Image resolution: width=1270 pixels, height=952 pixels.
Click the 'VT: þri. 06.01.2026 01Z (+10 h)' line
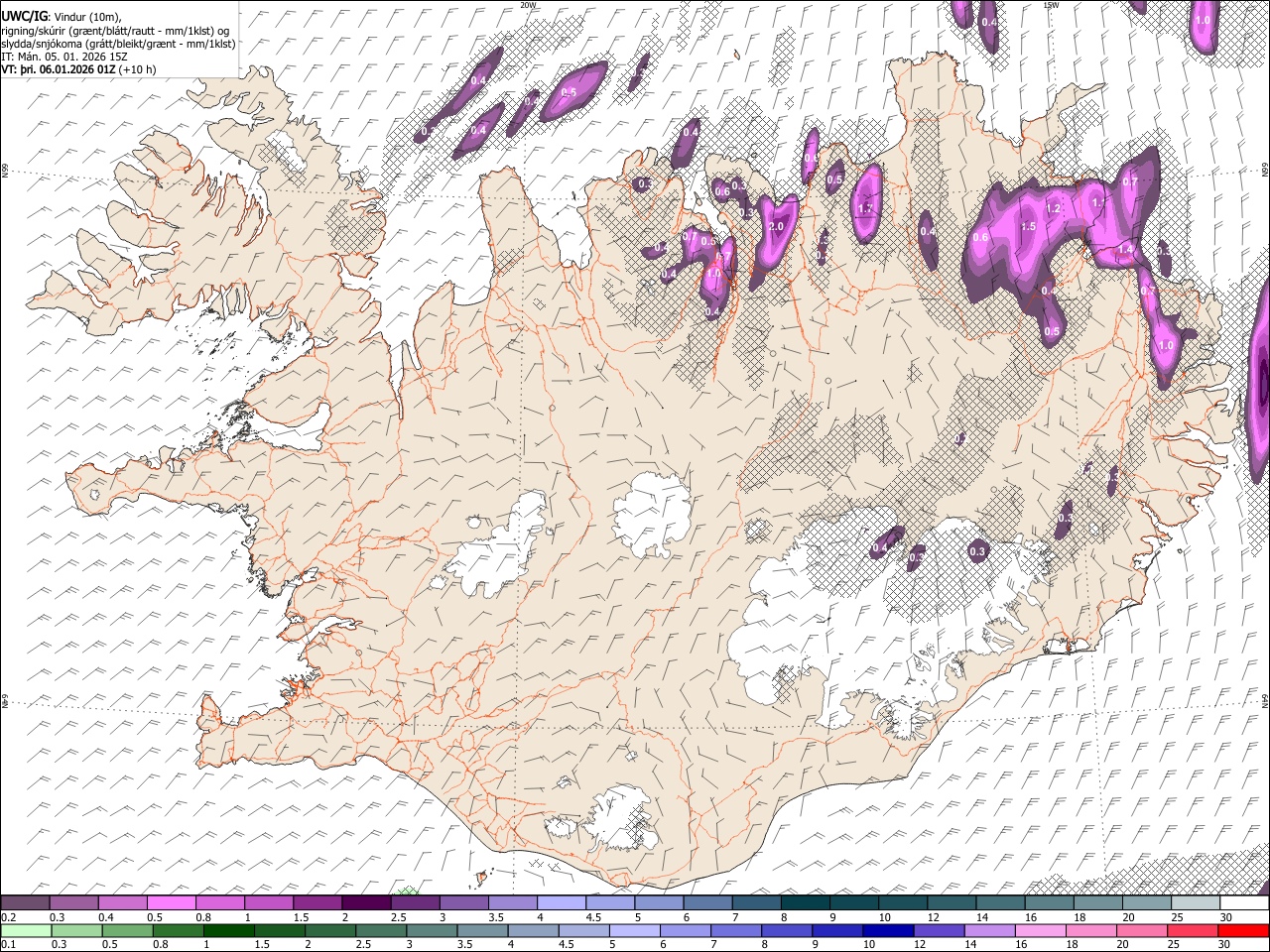78,69
